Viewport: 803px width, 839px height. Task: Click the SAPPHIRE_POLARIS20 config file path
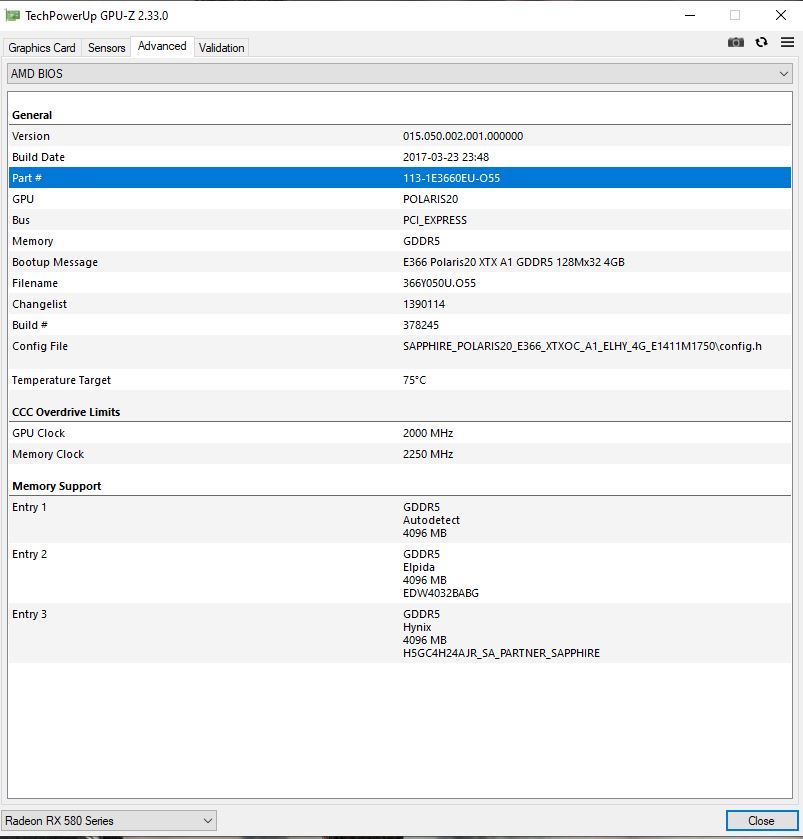pos(582,346)
